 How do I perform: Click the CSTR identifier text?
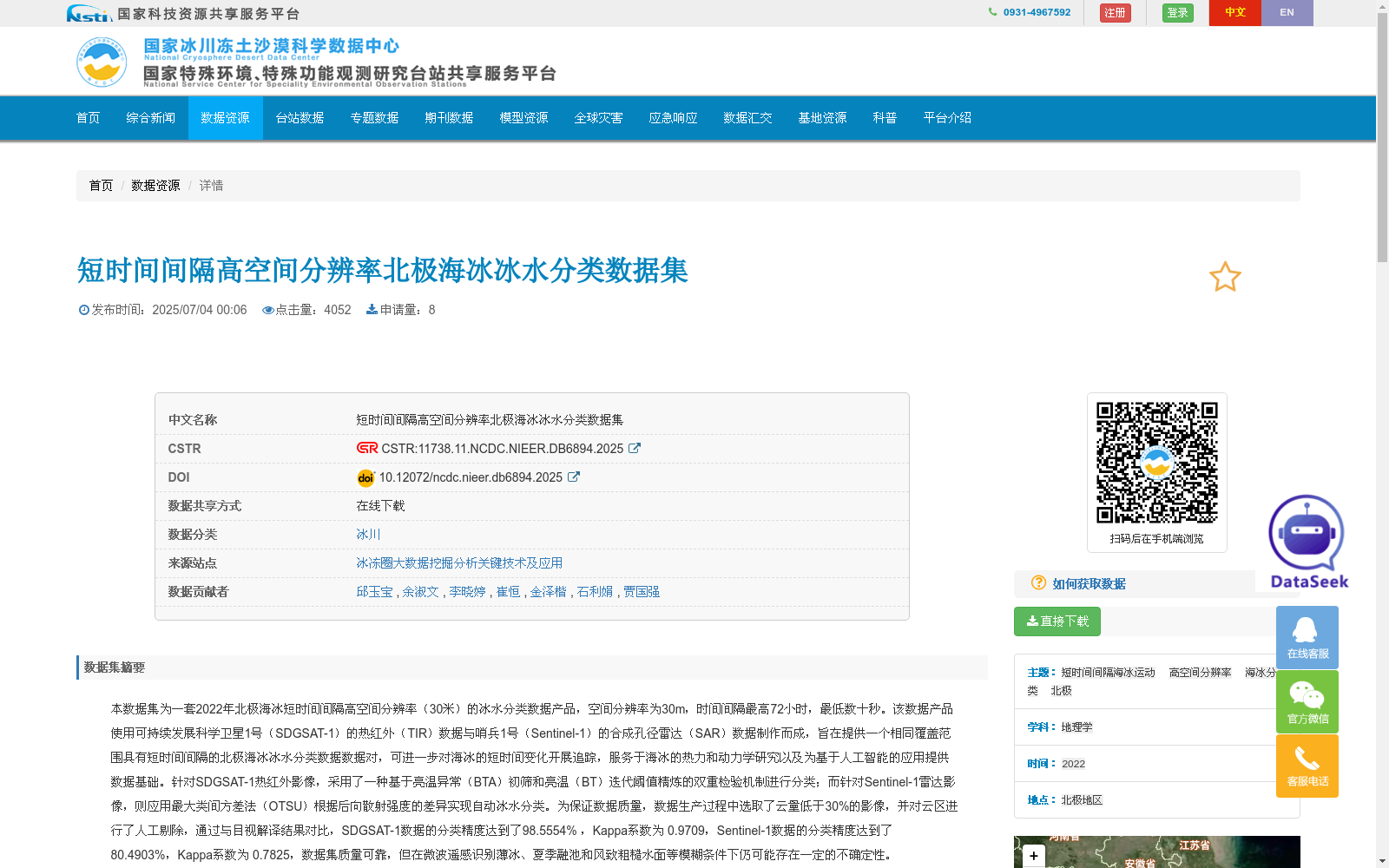tap(502, 449)
